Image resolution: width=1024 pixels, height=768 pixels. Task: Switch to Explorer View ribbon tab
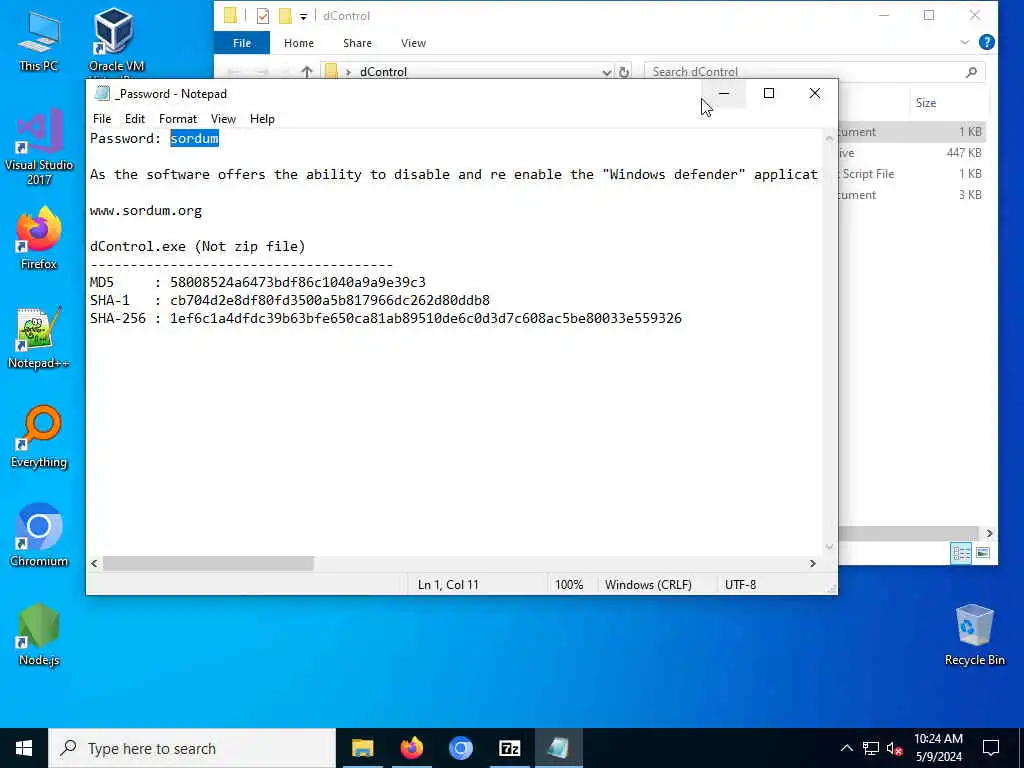click(x=413, y=43)
